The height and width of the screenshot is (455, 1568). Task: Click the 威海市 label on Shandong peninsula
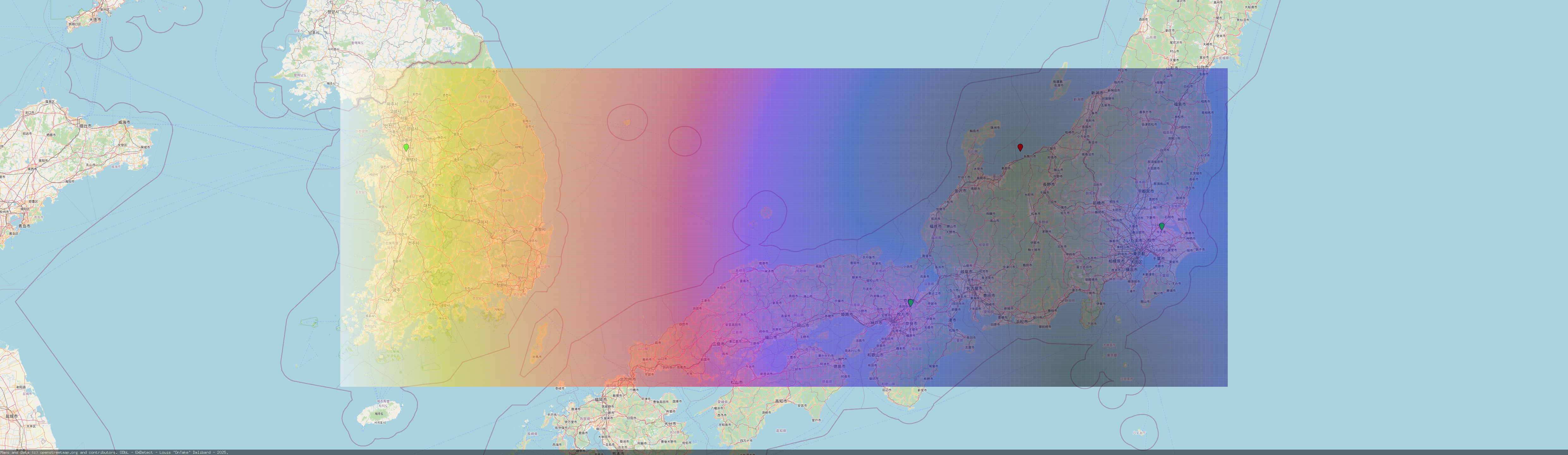pyautogui.click(x=124, y=122)
